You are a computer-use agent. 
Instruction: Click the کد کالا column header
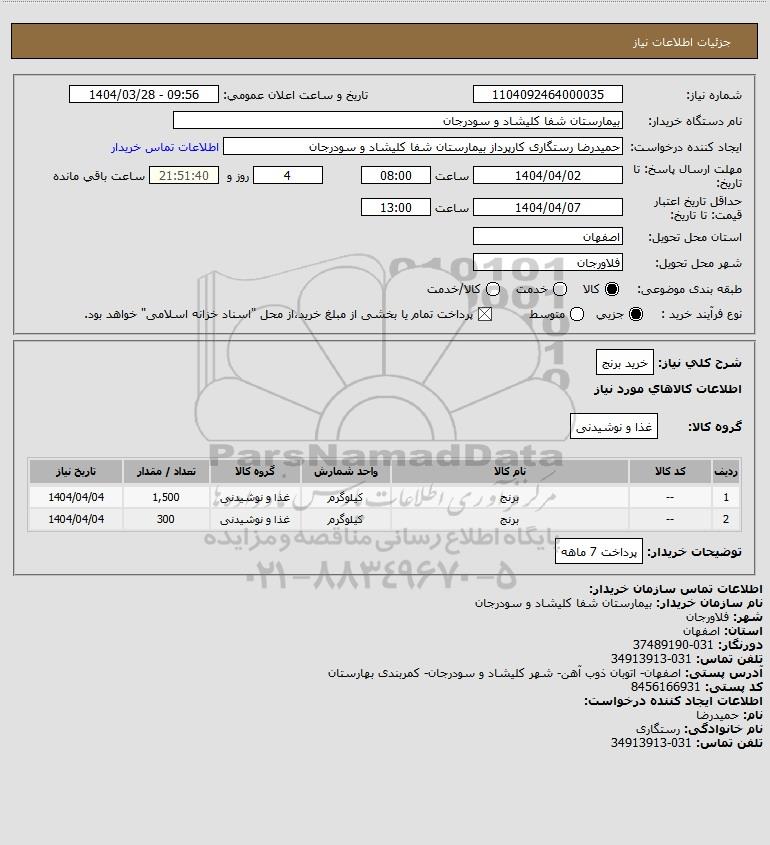tap(670, 472)
